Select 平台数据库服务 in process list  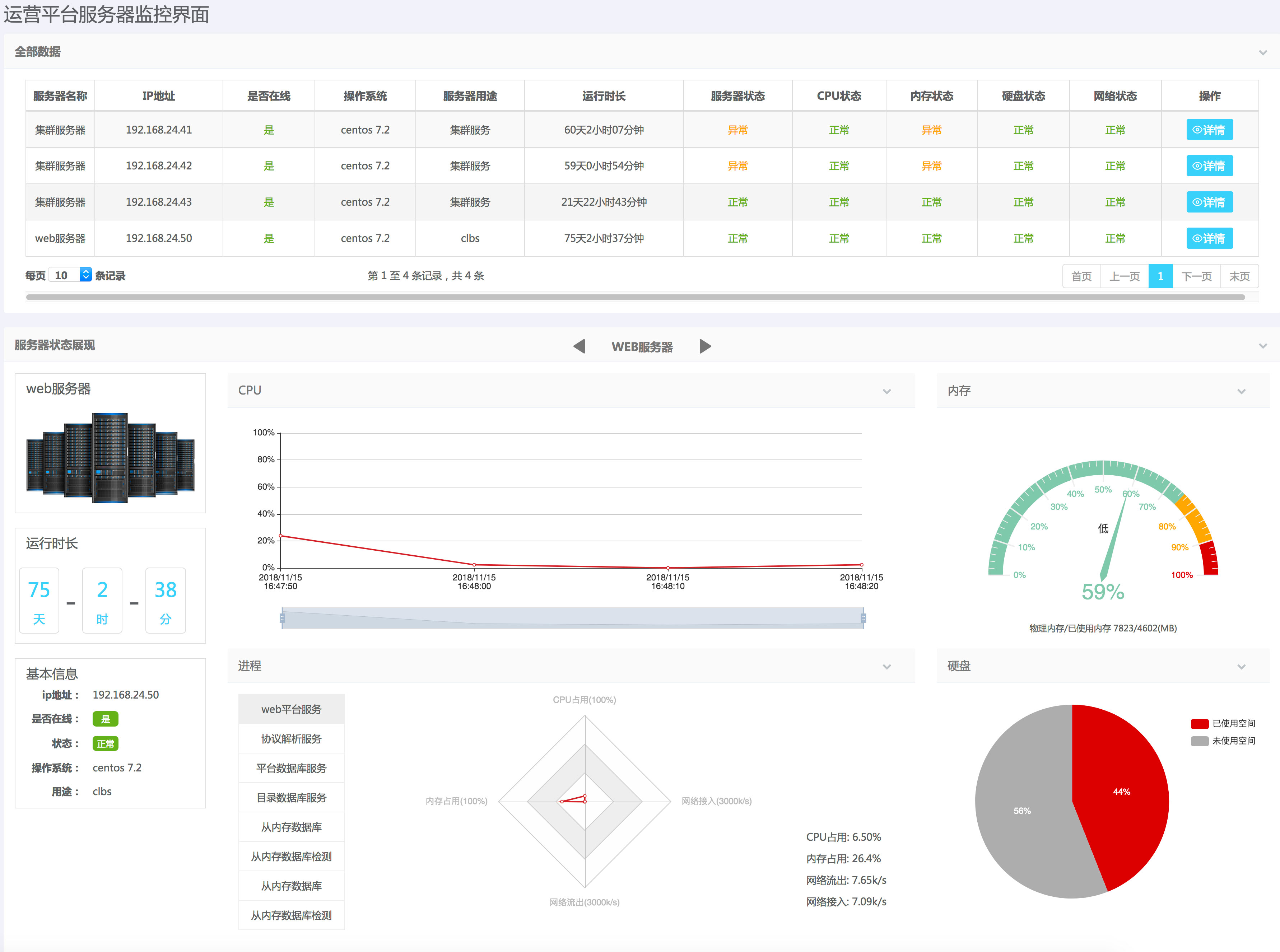[292, 768]
